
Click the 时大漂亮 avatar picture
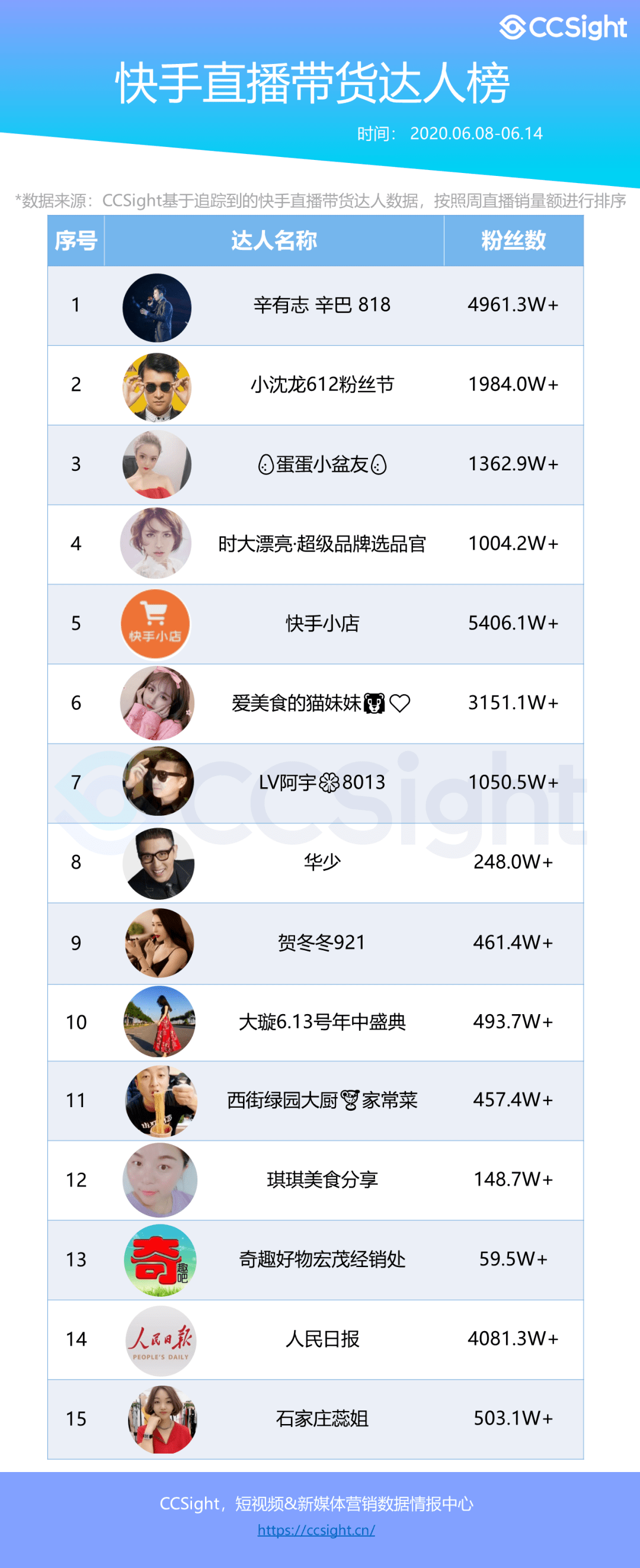click(156, 543)
